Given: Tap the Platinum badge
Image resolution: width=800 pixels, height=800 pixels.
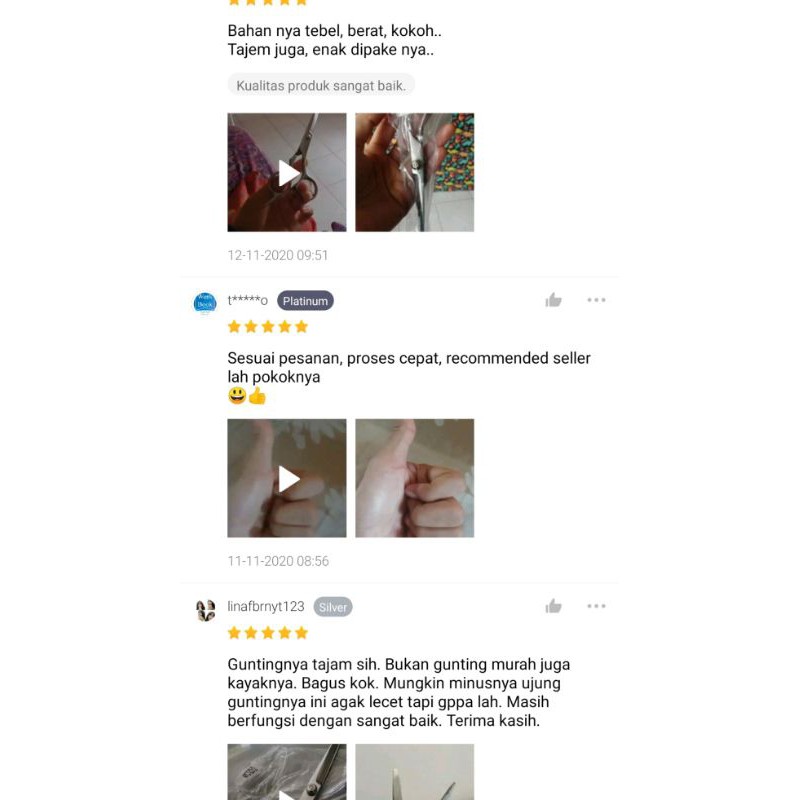Looking at the screenshot, I should coord(305,301).
